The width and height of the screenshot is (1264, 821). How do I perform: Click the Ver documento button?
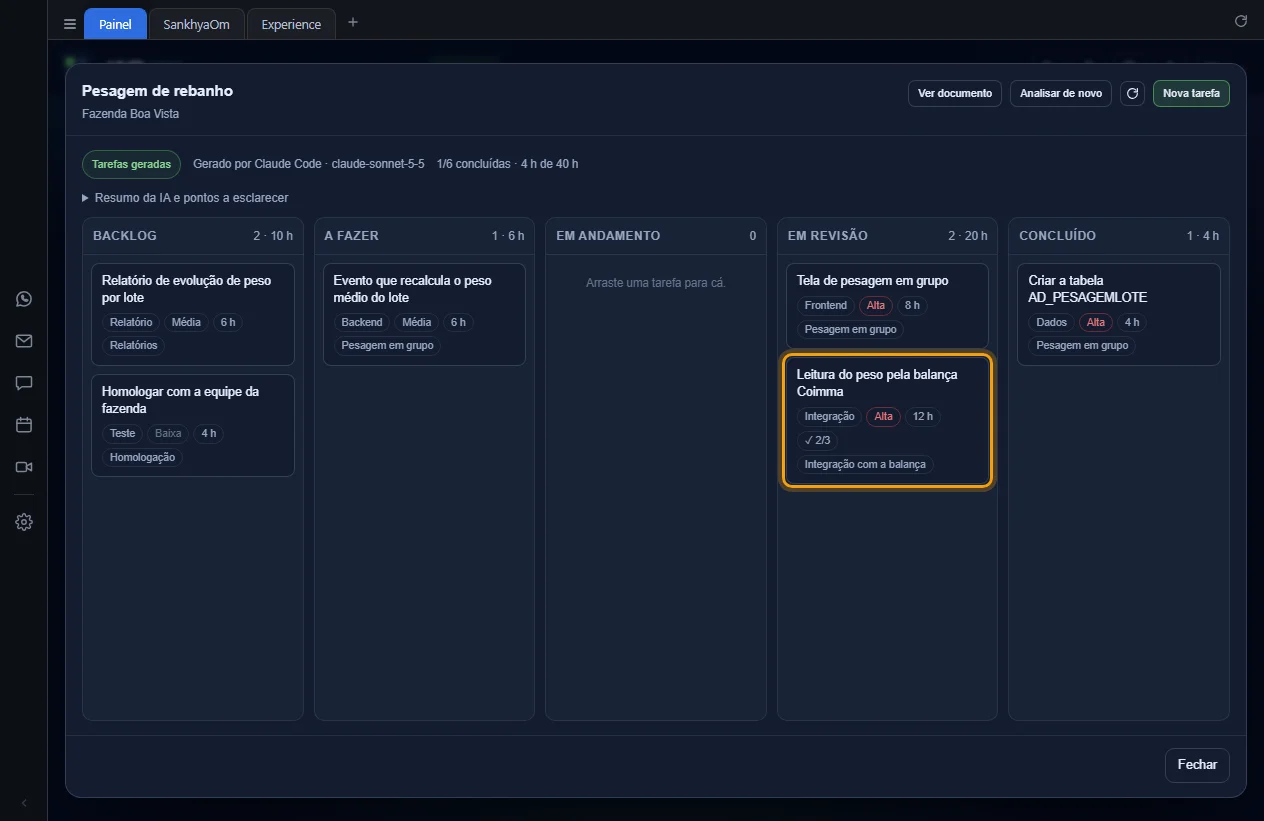(x=955, y=94)
